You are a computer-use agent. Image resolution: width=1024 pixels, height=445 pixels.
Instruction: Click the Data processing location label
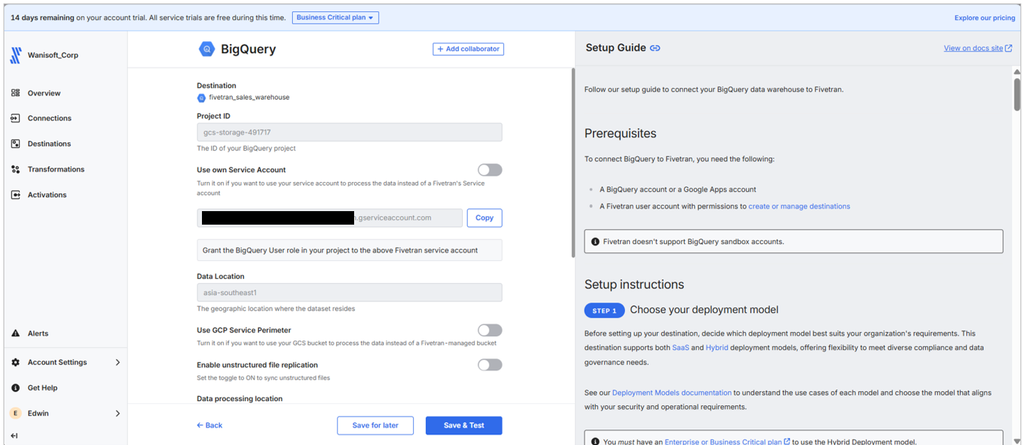tap(240, 399)
